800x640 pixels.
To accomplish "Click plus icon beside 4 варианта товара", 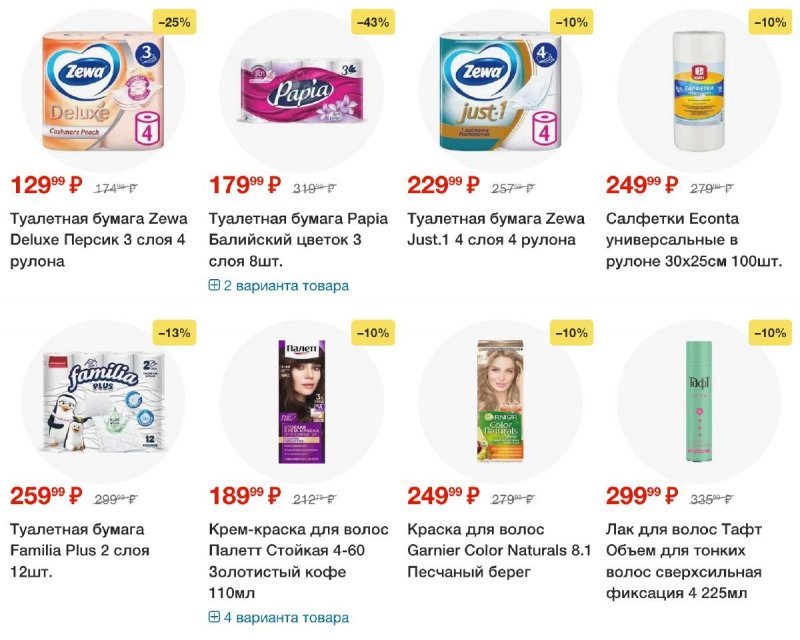I will click(x=214, y=617).
